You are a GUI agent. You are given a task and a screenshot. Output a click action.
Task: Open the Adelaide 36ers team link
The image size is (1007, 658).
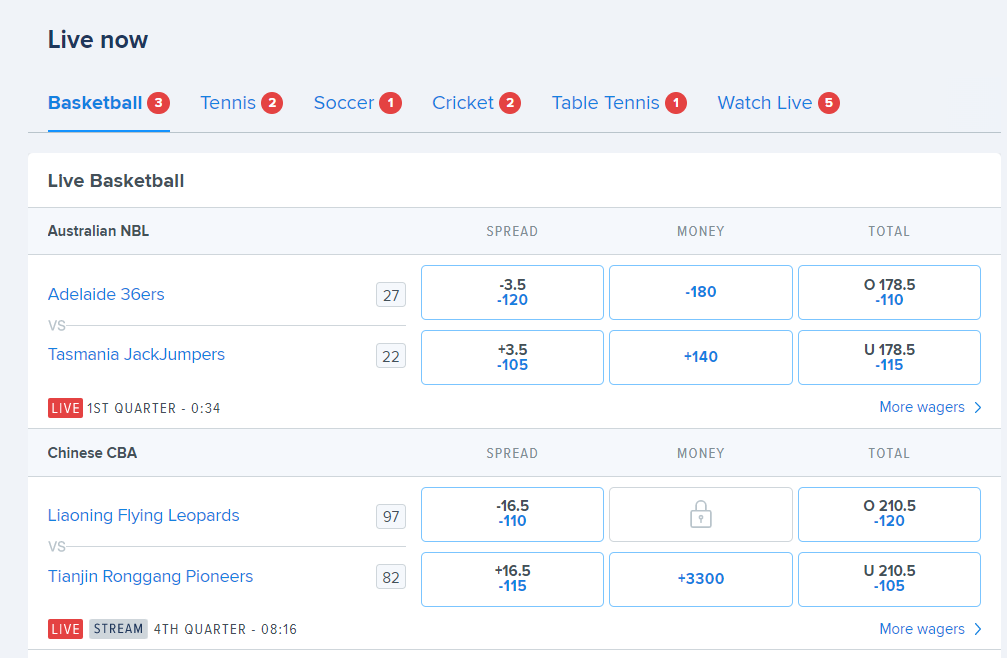[106, 295]
